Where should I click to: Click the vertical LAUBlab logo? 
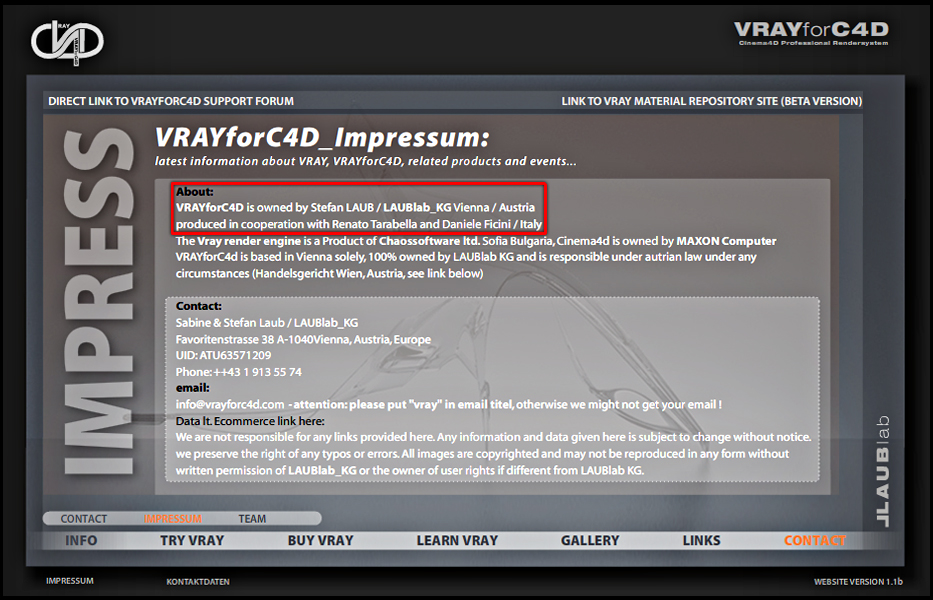tap(883, 471)
